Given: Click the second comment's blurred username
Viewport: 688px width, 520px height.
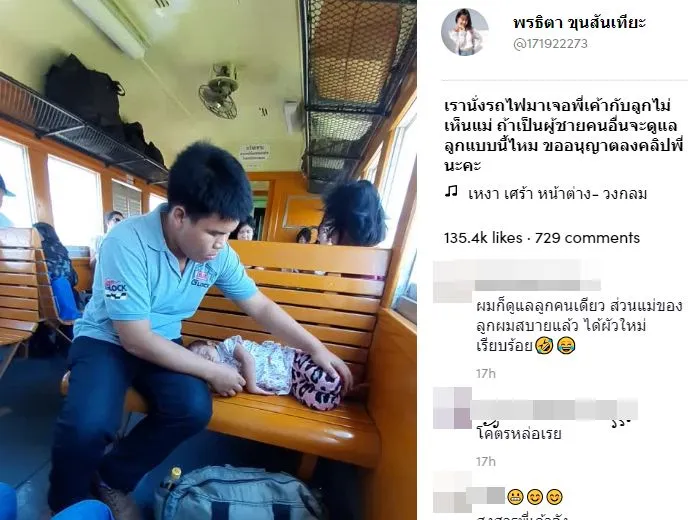Looking at the screenshot, I should pyautogui.click(x=554, y=410).
